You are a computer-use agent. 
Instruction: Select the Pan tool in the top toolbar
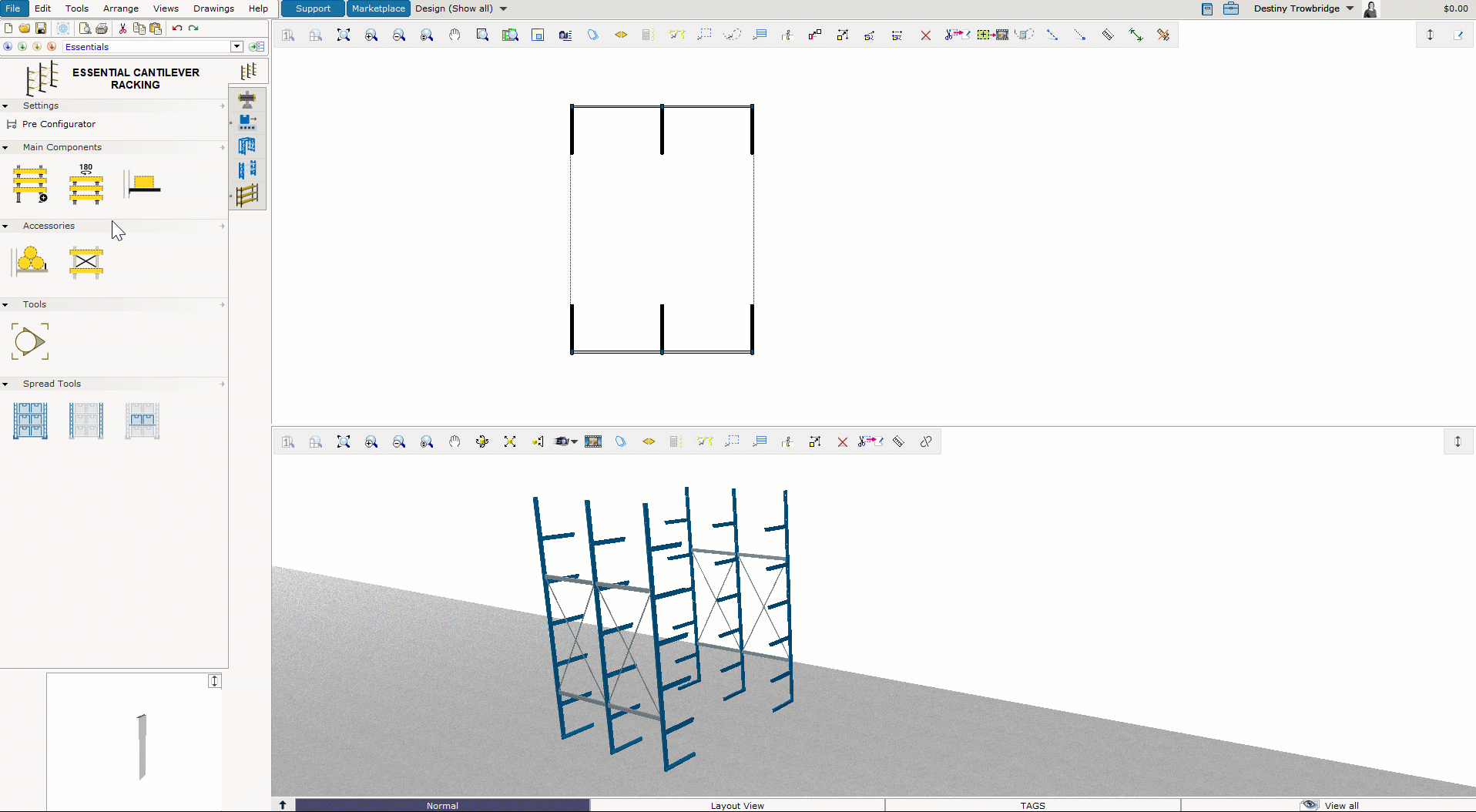click(x=455, y=35)
